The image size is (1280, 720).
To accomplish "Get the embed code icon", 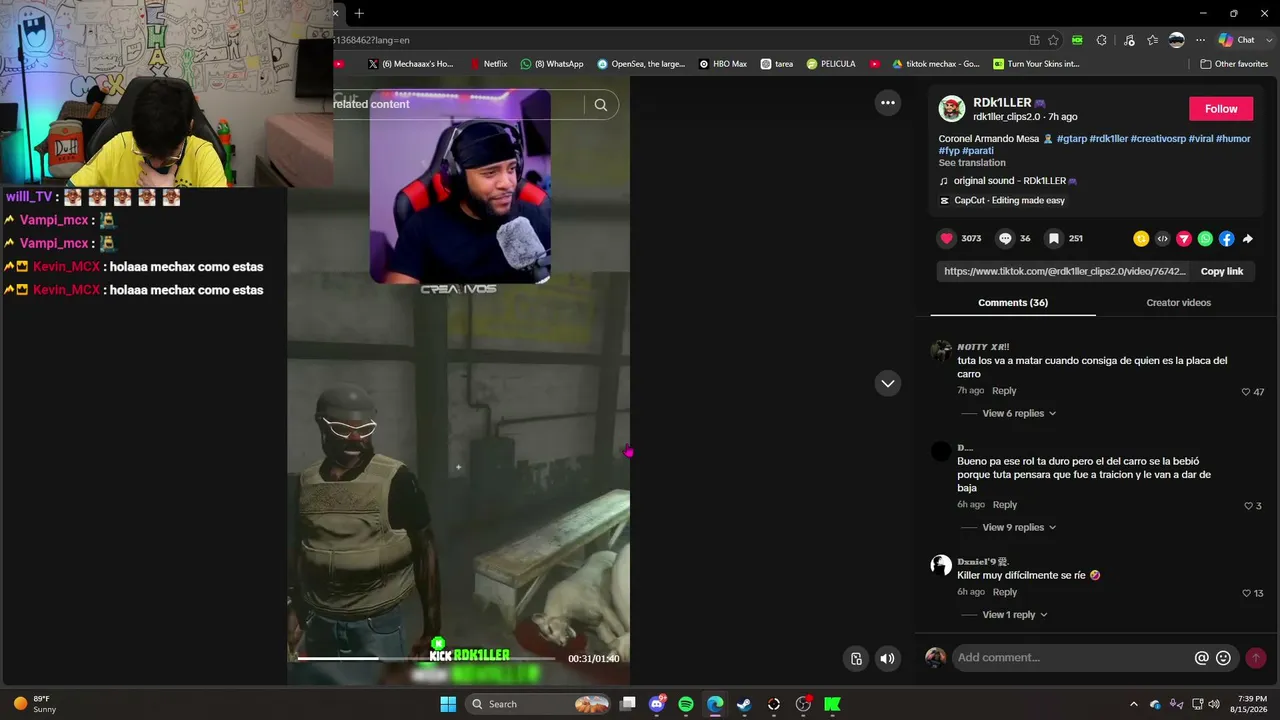I will pyautogui.click(x=1162, y=239).
